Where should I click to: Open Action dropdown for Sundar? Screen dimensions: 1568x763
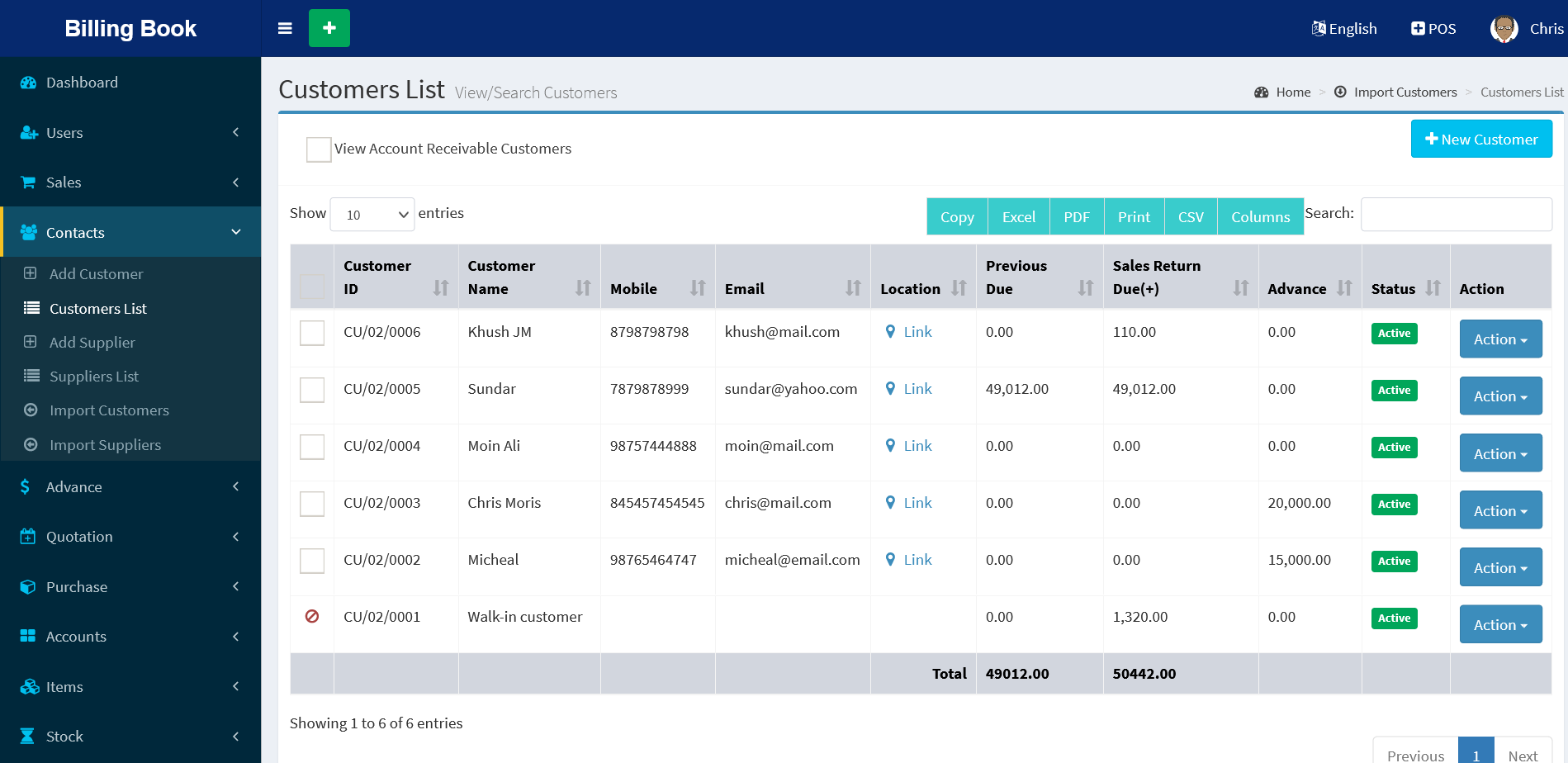click(1500, 396)
